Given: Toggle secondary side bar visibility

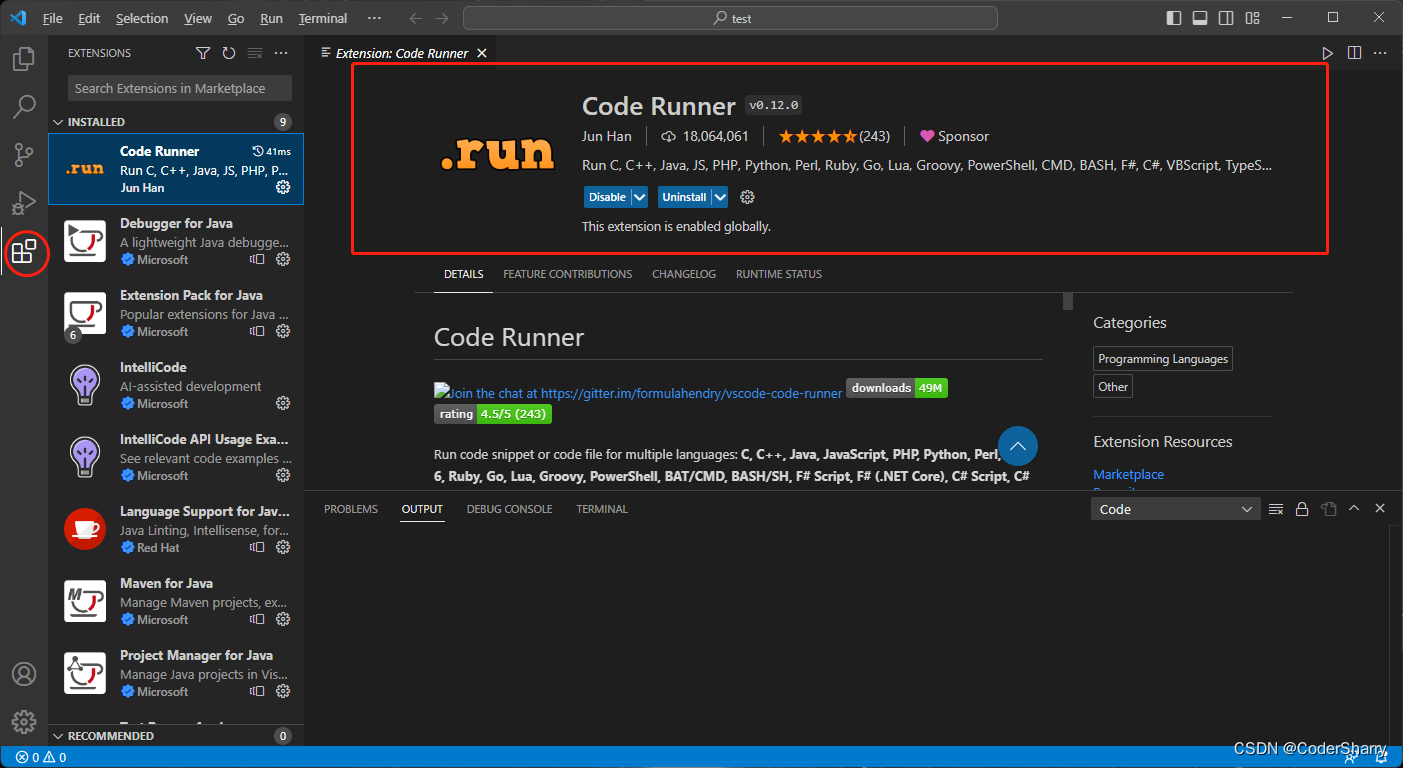Looking at the screenshot, I should (x=1226, y=18).
